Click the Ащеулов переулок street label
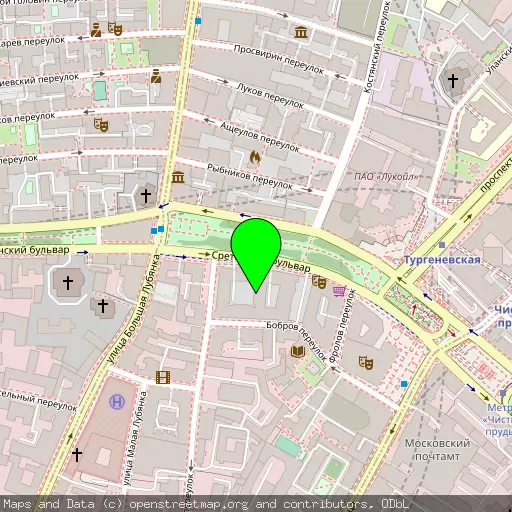Screen dimensions: 512x512 [x=260, y=137]
